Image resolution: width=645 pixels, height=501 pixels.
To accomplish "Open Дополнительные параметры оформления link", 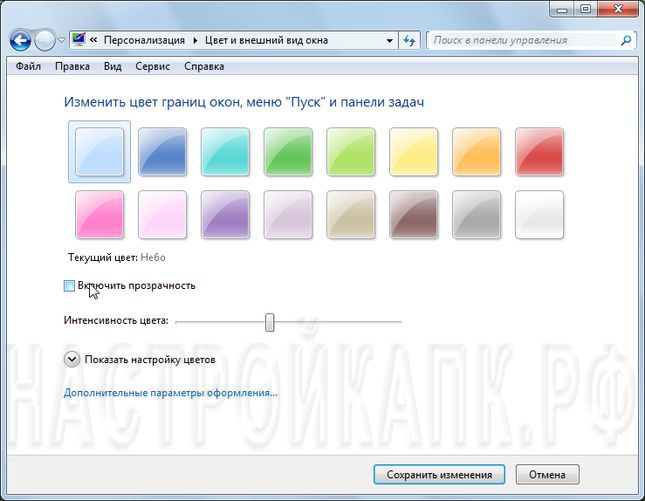I will tap(171, 393).
